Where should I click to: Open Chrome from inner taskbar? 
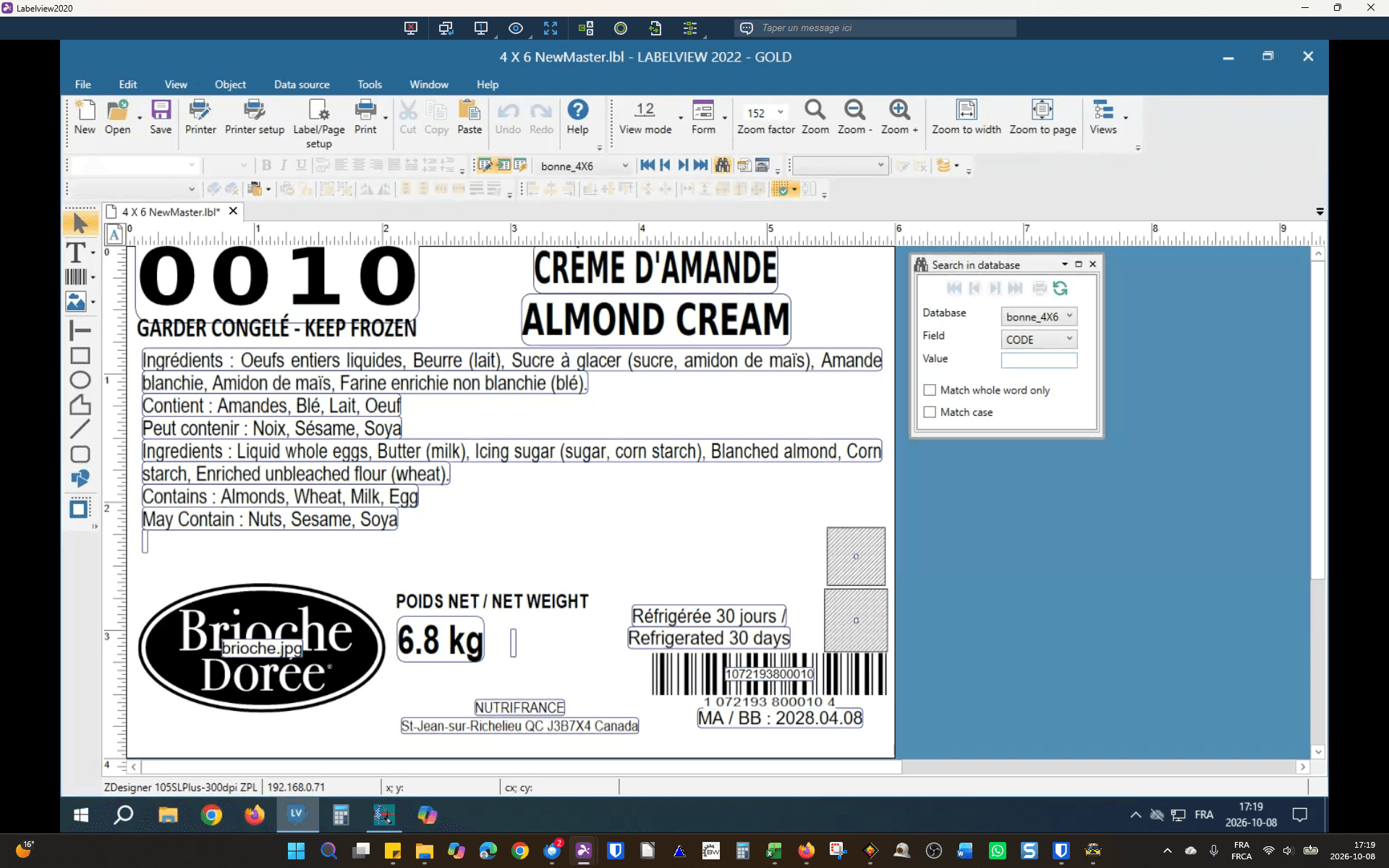coord(211,815)
